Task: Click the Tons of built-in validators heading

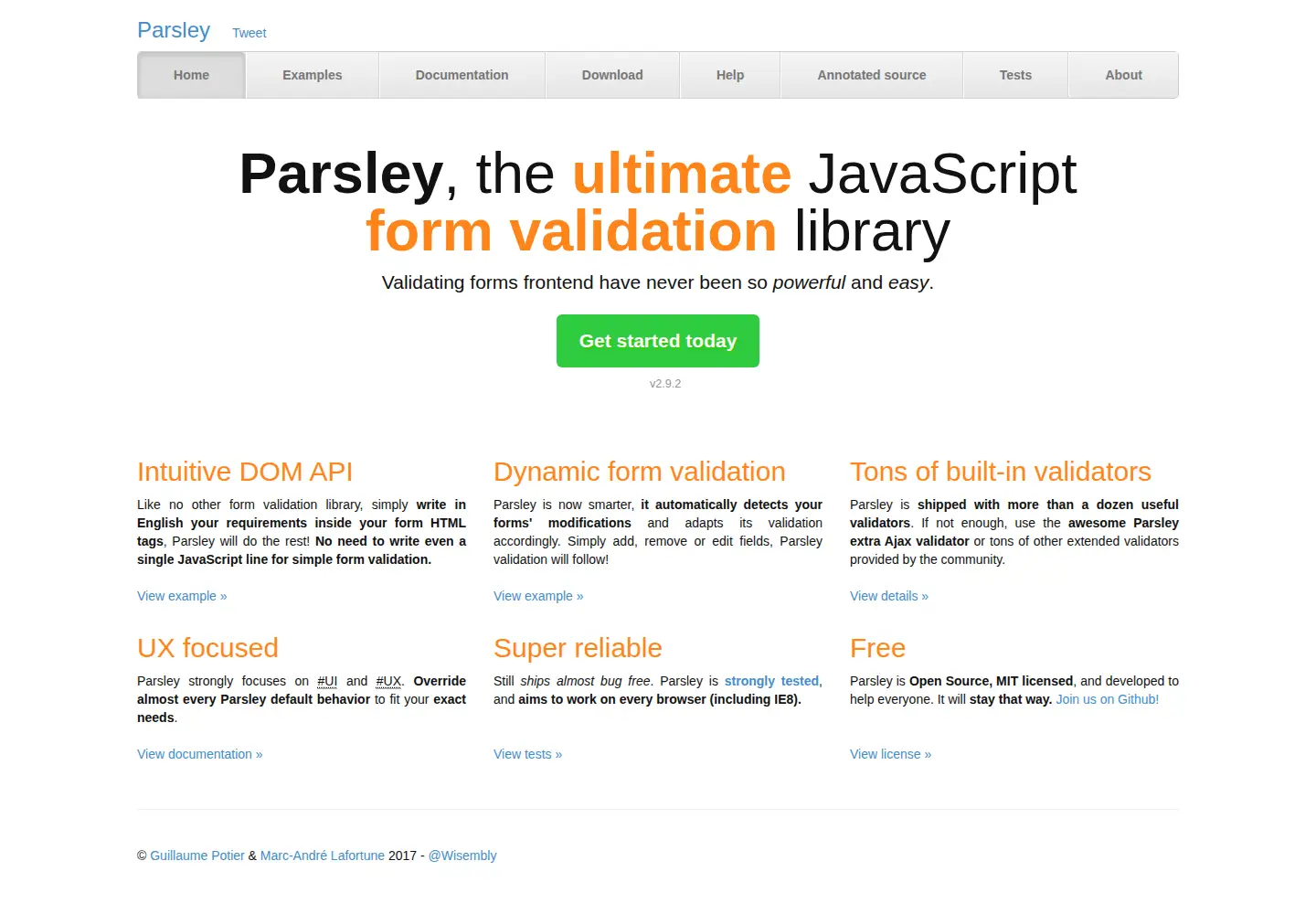Action: pyautogui.click(x=1001, y=472)
